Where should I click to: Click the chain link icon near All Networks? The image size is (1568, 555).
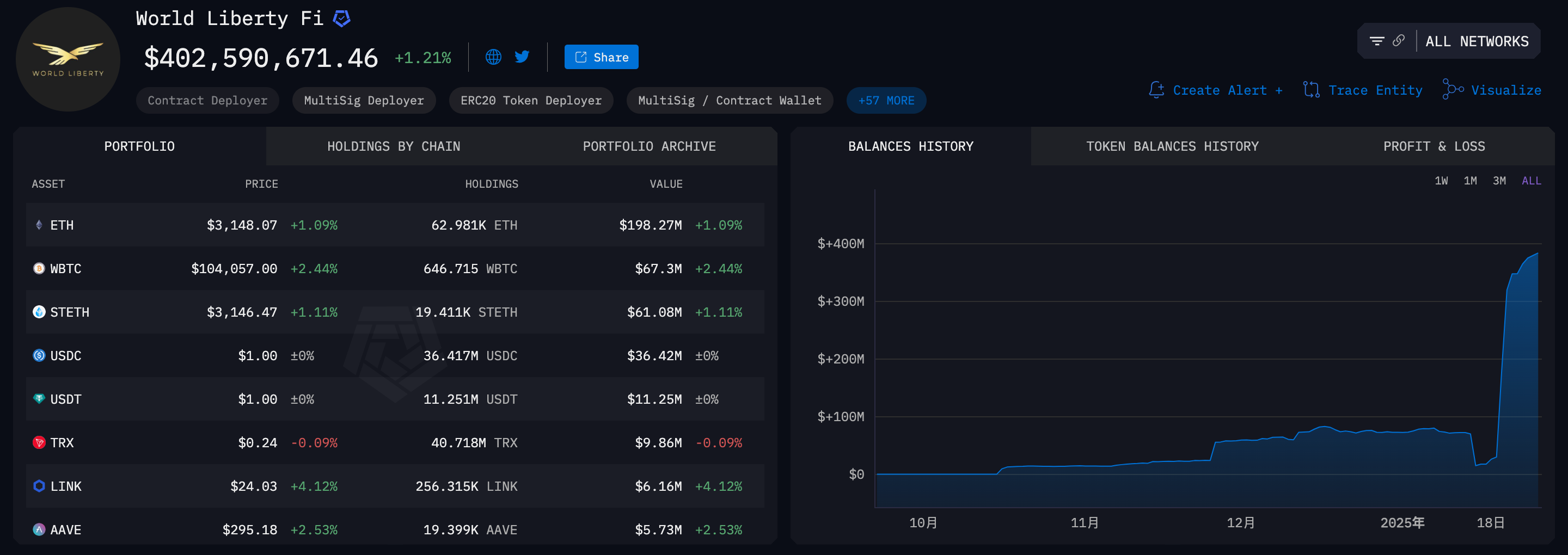[1399, 41]
